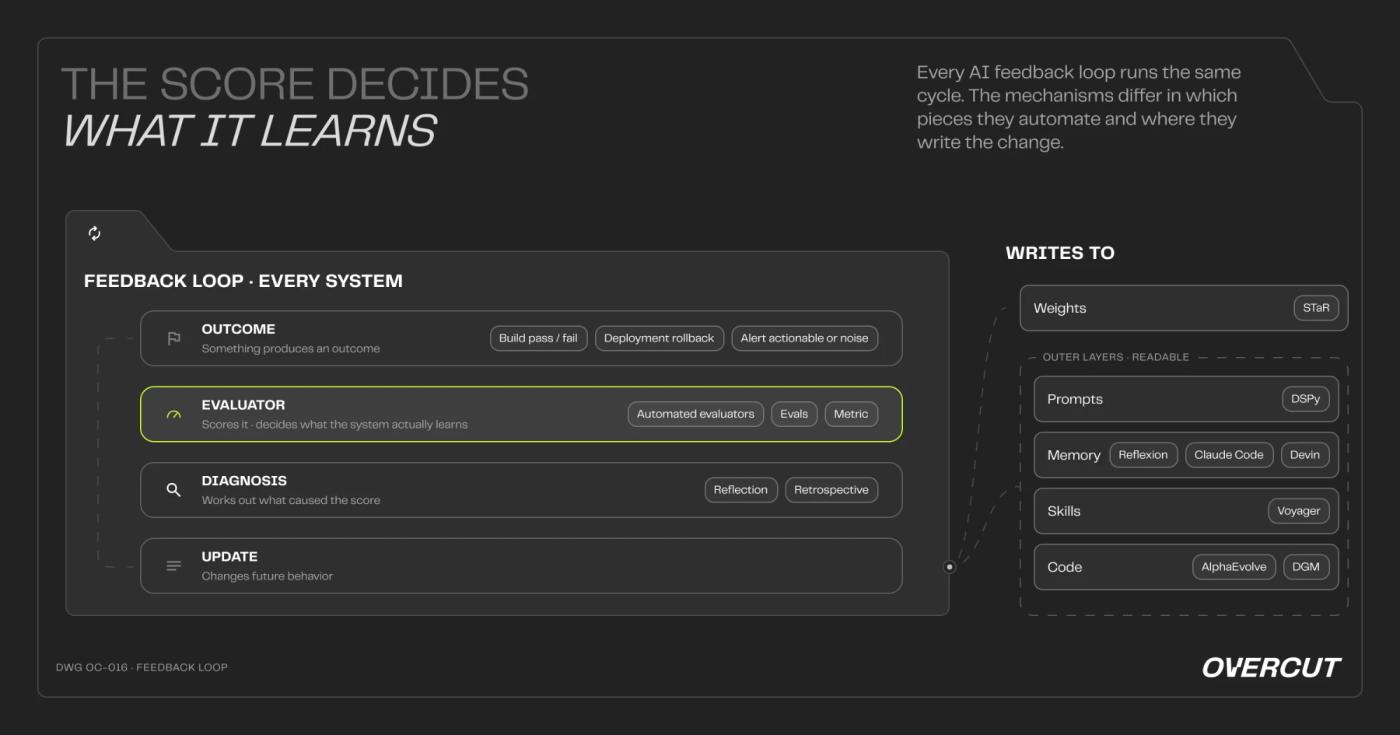This screenshot has width=1400, height=735.
Task: Click the Devin tag in Memory
Action: point(1305,455)
